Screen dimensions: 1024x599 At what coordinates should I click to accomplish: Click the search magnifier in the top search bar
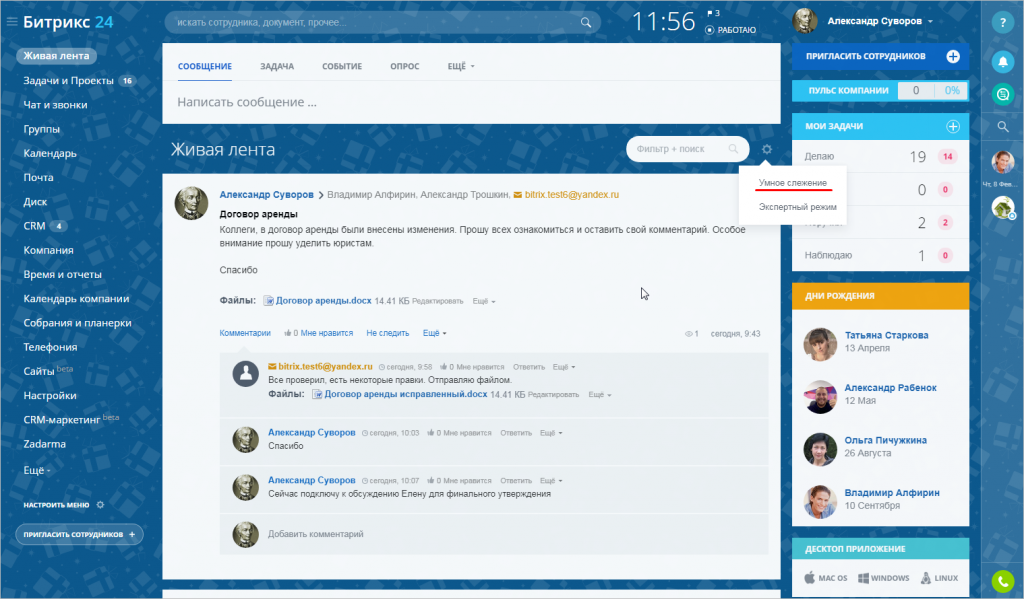586,23
